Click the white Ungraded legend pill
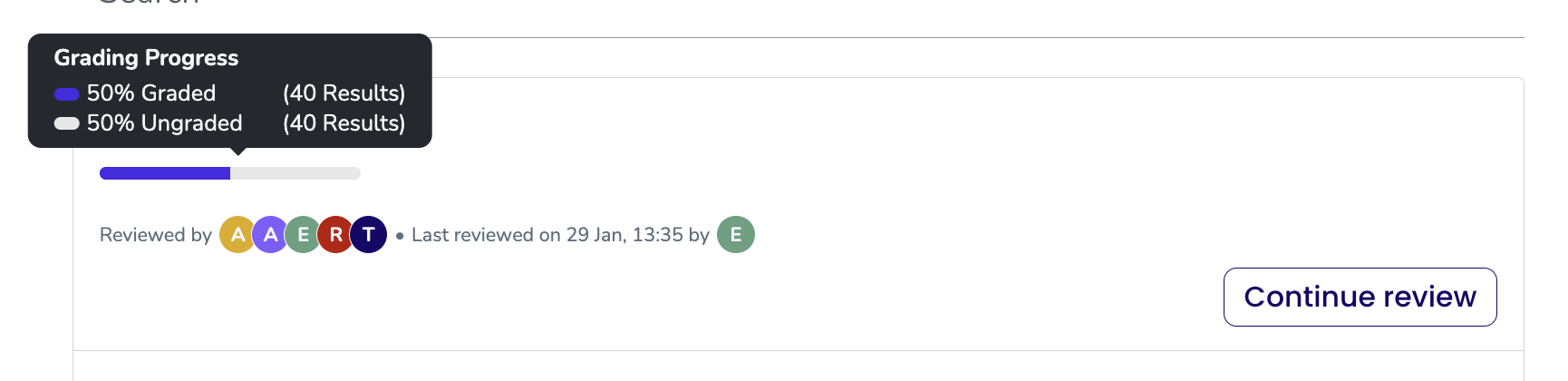 pos(67,123)
